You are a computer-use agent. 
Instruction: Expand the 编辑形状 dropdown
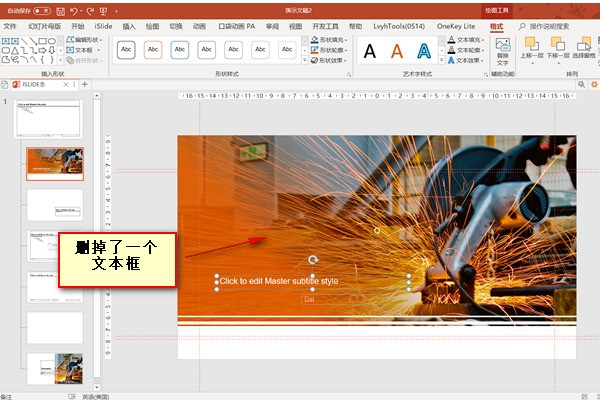[87, 40]
